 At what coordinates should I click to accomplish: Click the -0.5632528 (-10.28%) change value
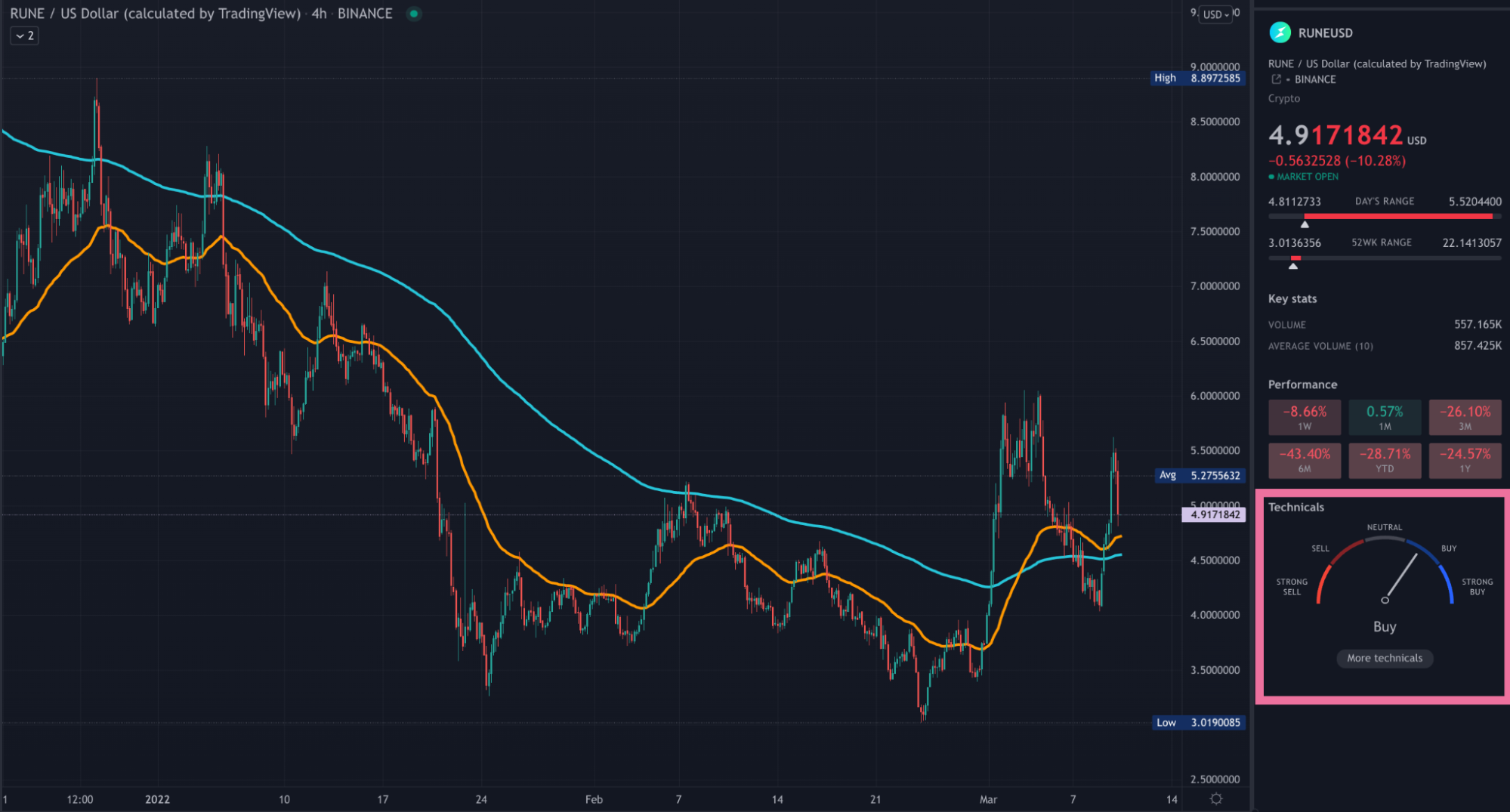1337,161
